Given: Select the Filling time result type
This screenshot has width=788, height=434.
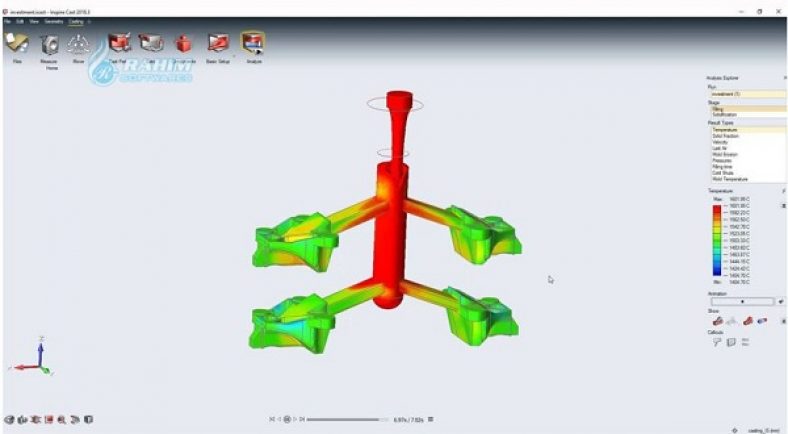Looking at the screenshot, I should coord(747,166).
